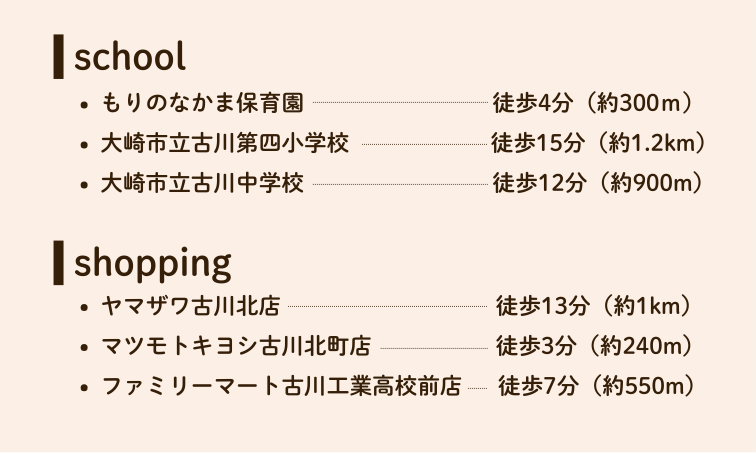Click the brown bar beside shopping heading
Viewport: 756px width, 453px height.
[59, 262]
